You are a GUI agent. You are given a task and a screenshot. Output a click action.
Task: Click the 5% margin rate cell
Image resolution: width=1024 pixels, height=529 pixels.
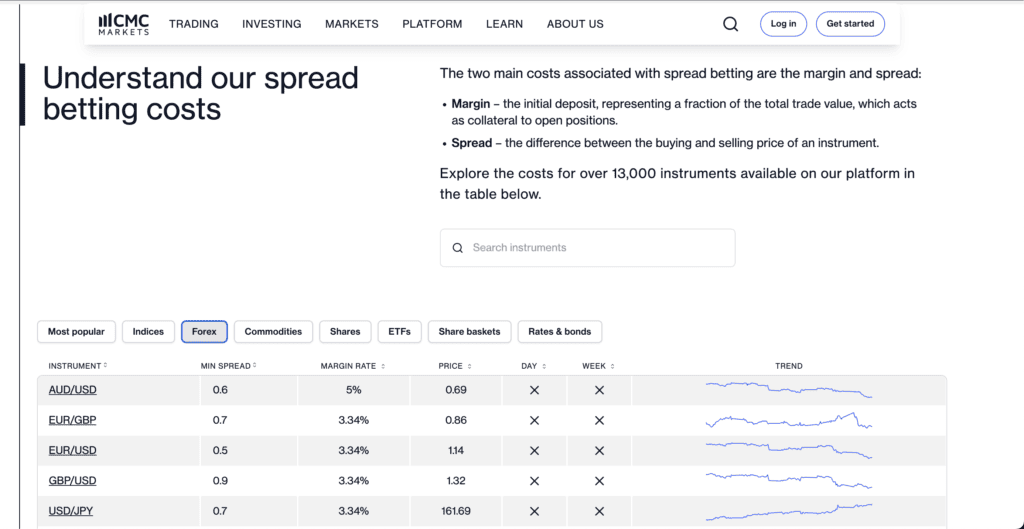(x=354, y=391)
